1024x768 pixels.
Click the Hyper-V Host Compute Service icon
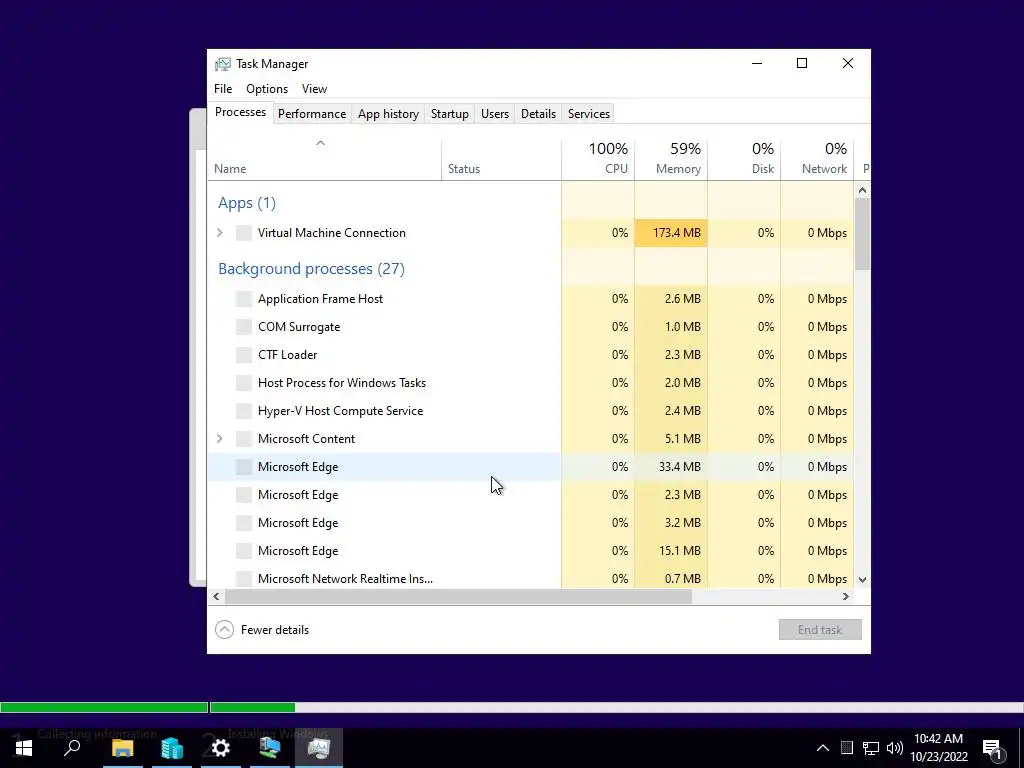click(244, 411)
